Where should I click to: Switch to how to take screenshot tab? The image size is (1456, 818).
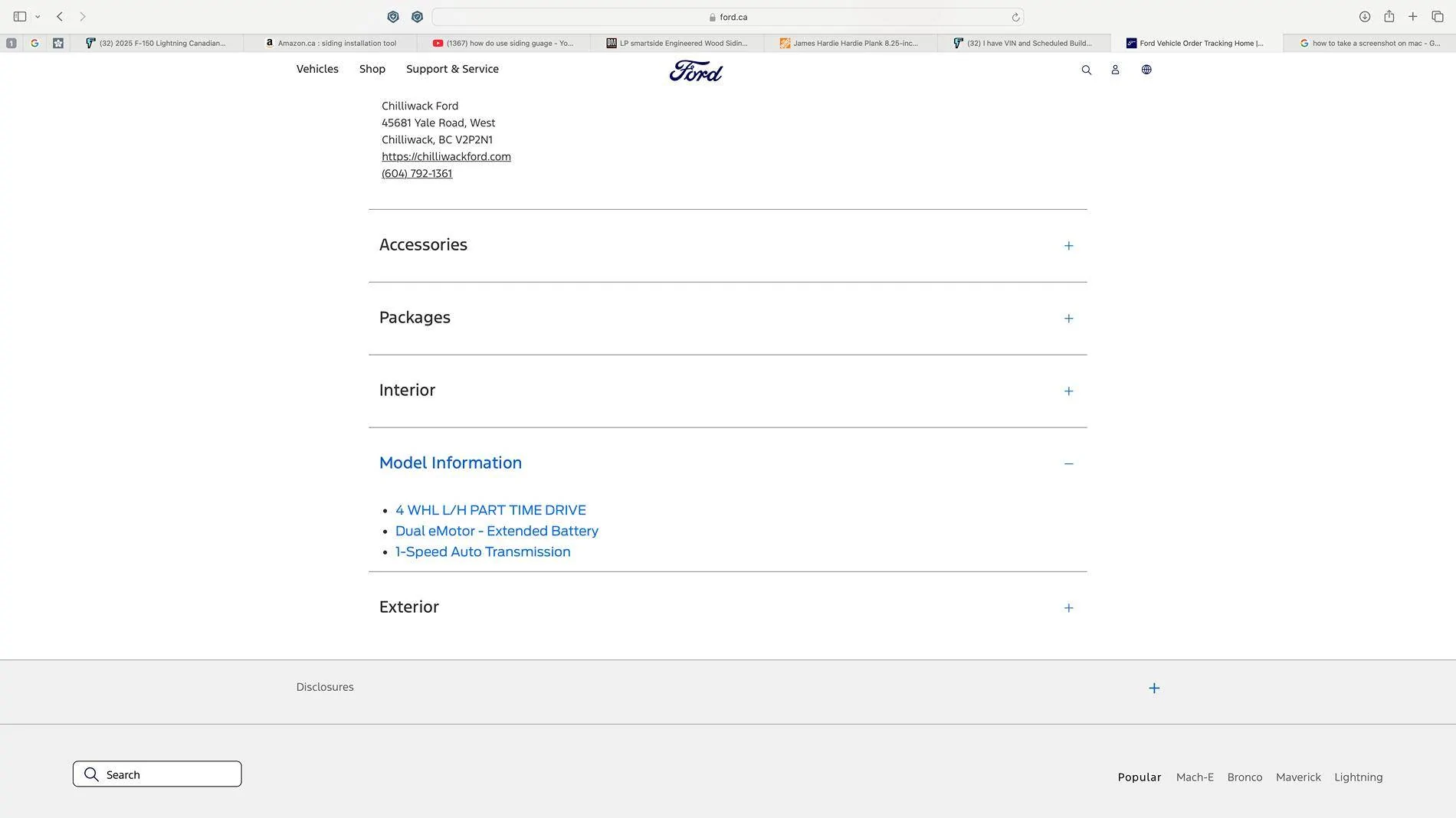tap(1369, 43)
